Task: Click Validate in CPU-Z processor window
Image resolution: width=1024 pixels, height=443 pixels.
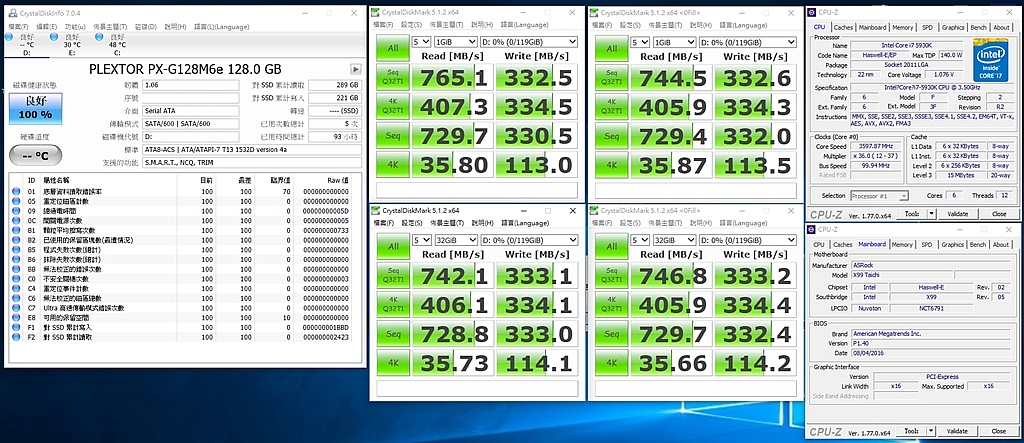Action: click(957, 214)
